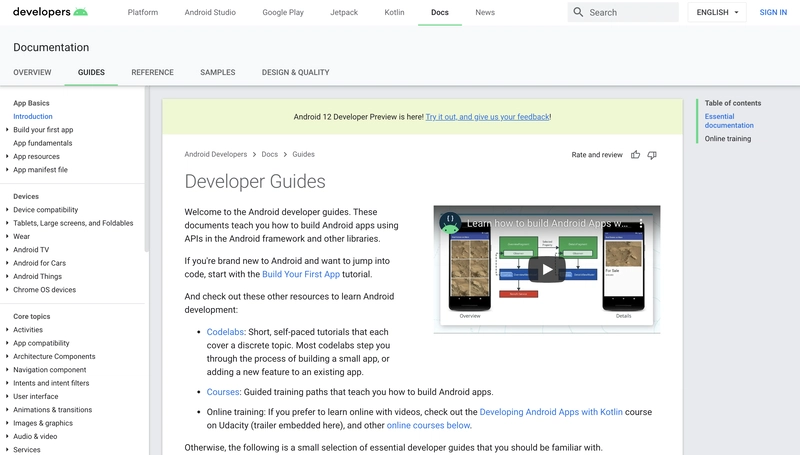Click the left sidebar scrollbar
The height and width of the screenshot is (455, 800).
coord(147,169)
